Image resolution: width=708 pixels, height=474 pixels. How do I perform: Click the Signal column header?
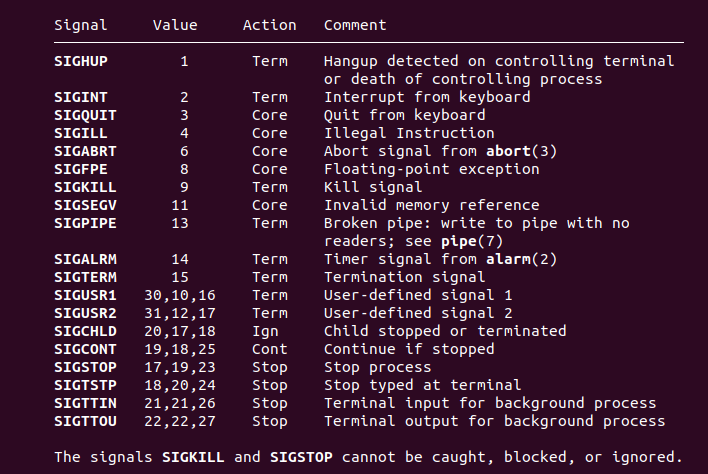81,25
